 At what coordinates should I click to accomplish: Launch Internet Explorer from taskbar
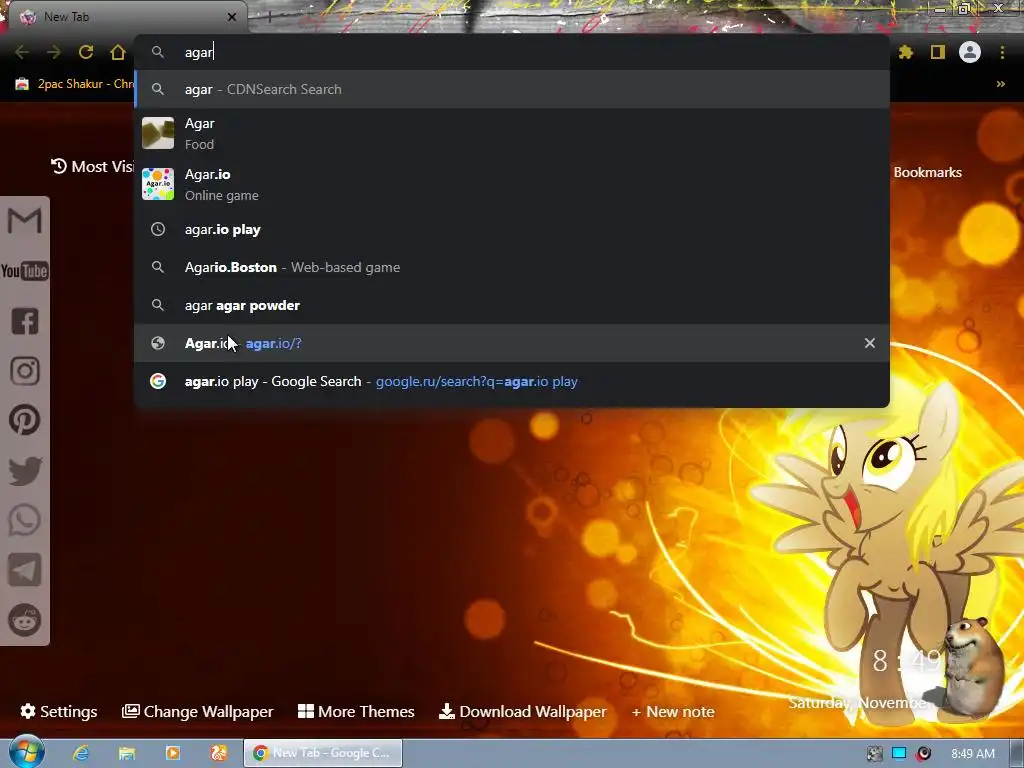coord(81,753)
